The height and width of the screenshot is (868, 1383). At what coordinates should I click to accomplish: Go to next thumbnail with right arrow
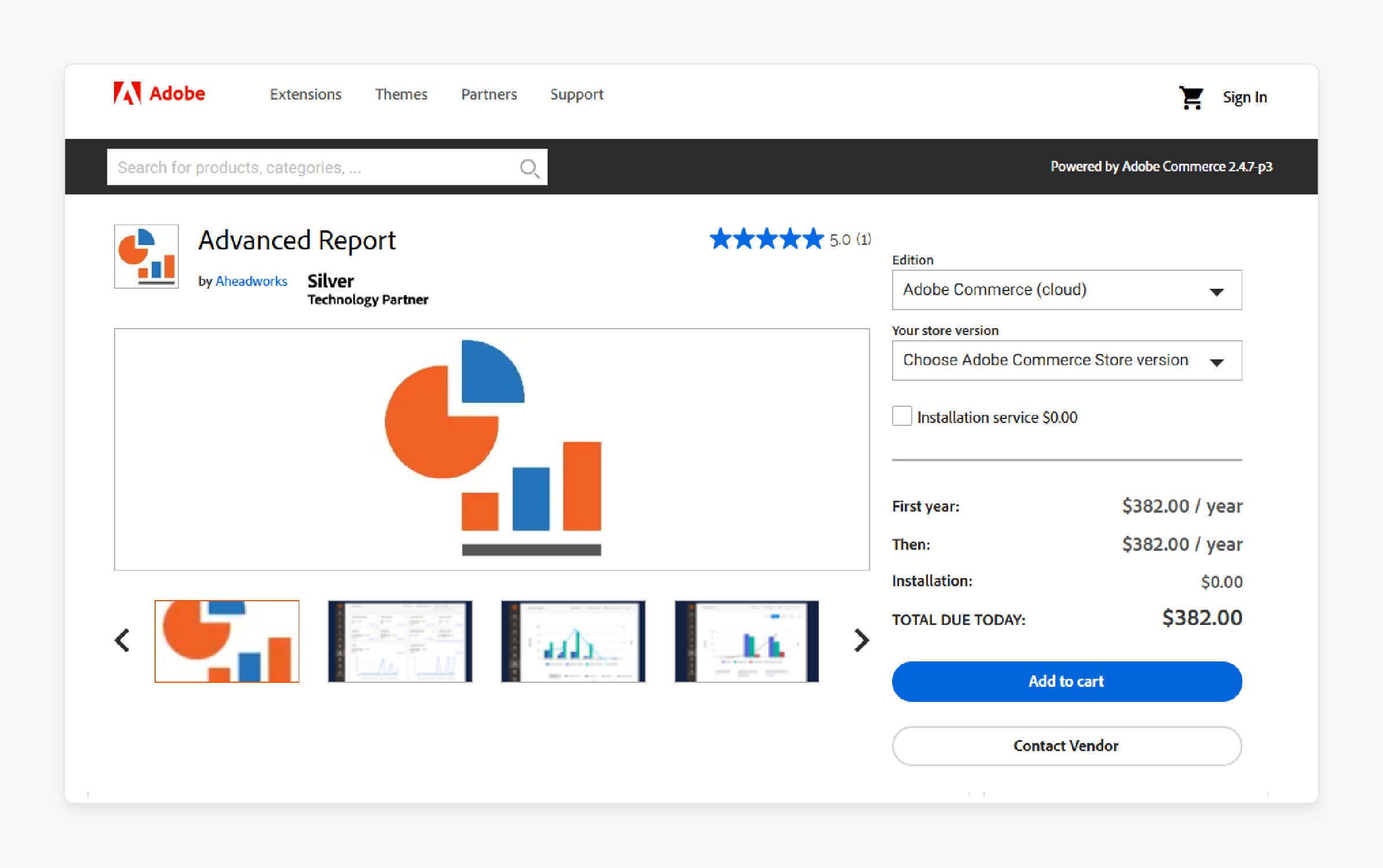coord(861,641)
